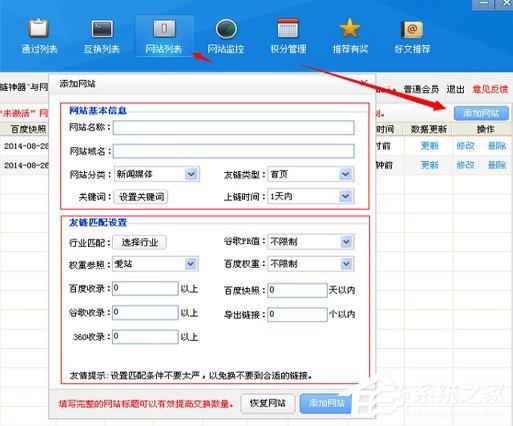Click the 网站名称 input field
The image size is (513, 426).
[234, 128]
